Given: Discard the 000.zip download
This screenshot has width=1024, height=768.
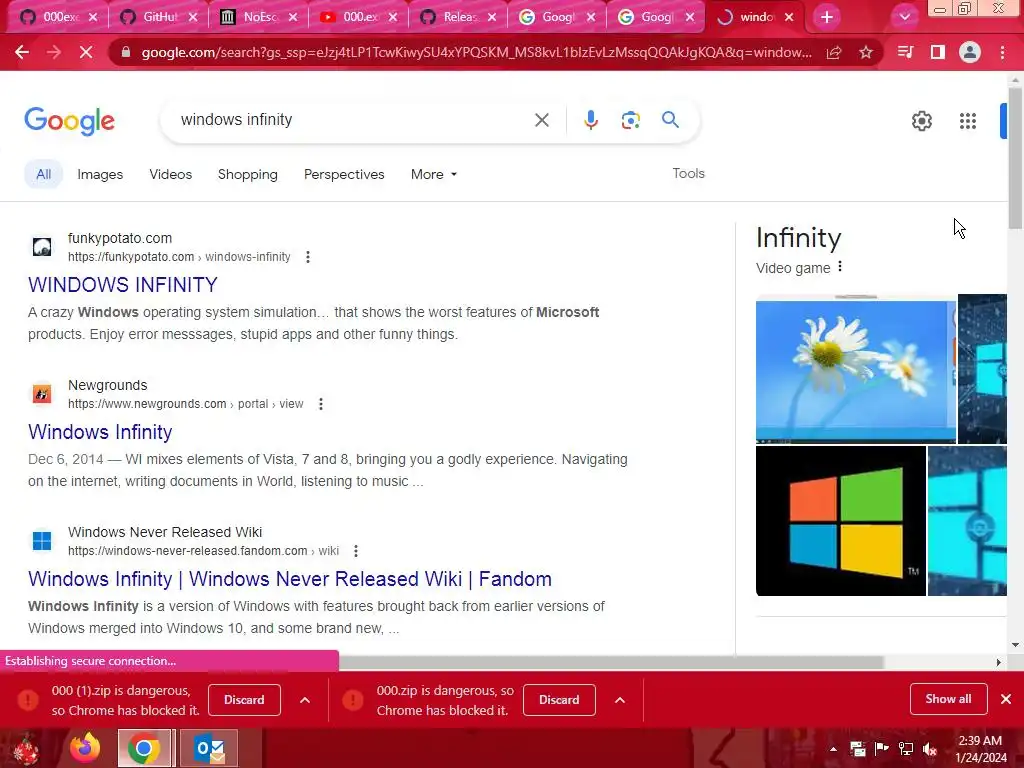Looking at the screenshot, I should coord(559,699).
